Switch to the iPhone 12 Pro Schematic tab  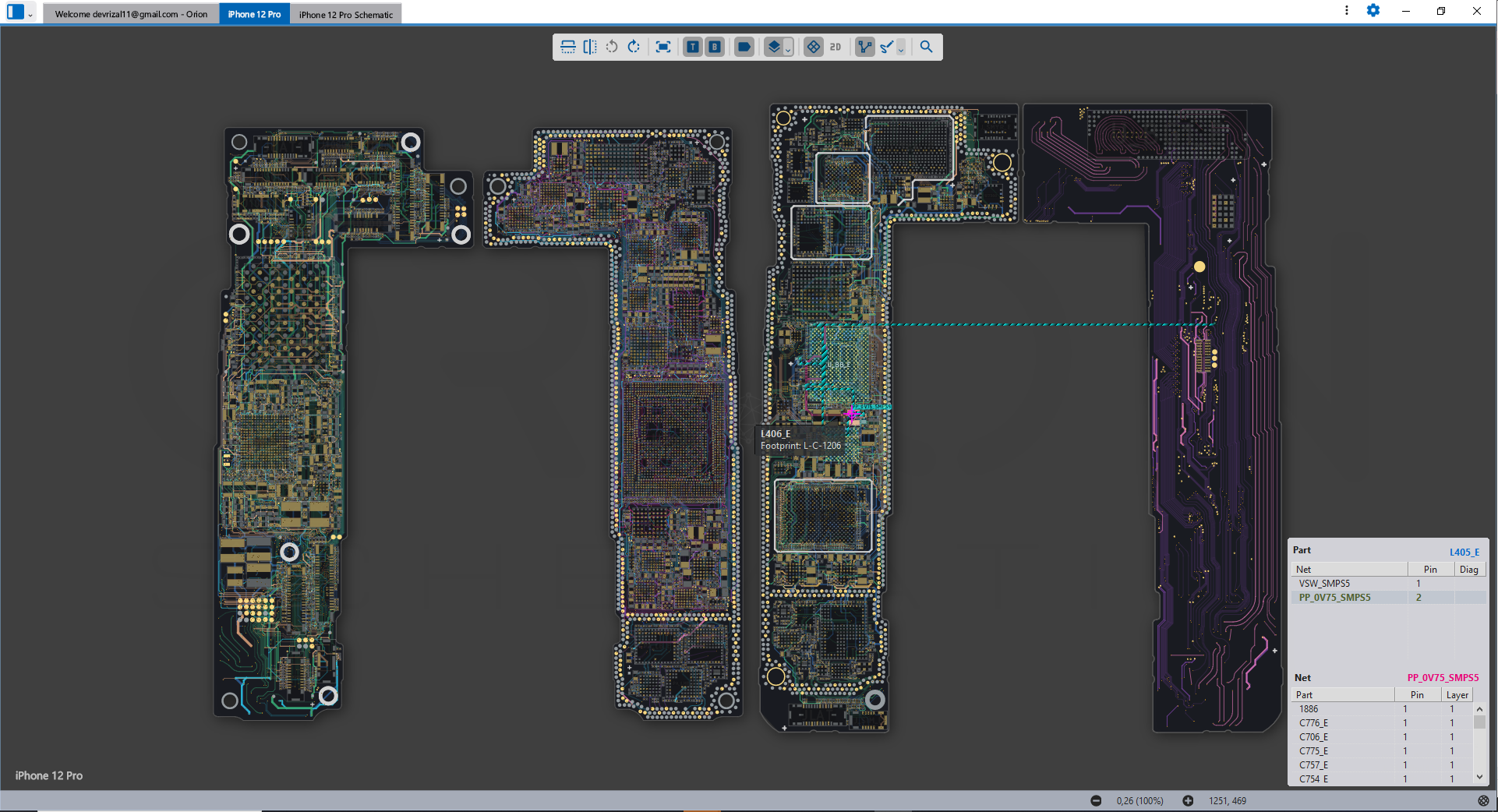coord(345,14)
